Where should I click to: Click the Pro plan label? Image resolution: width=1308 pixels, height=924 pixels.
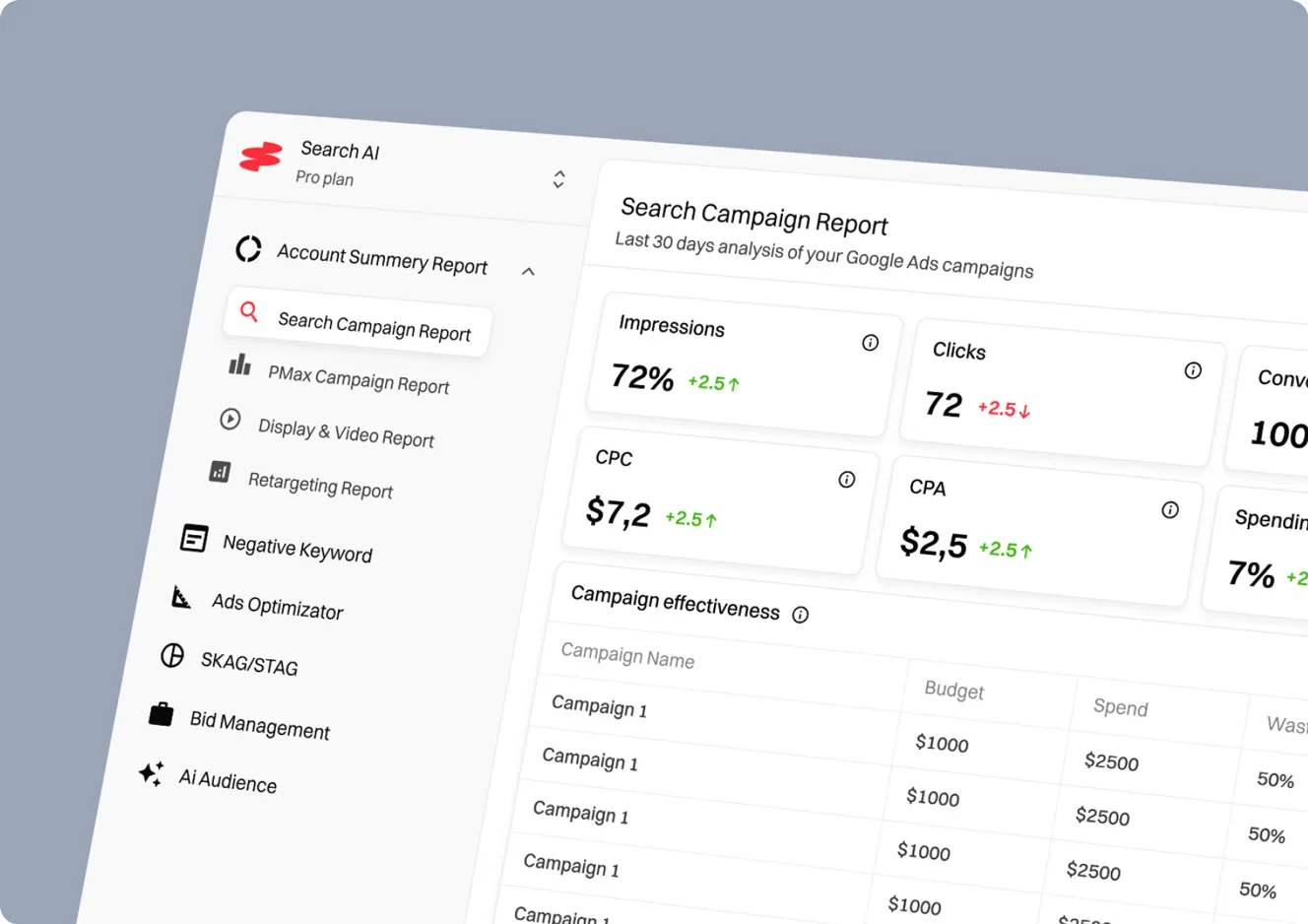pos(324,177)
